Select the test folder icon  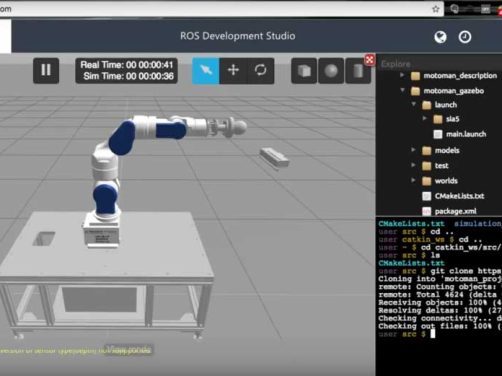[x=426, y=166]
